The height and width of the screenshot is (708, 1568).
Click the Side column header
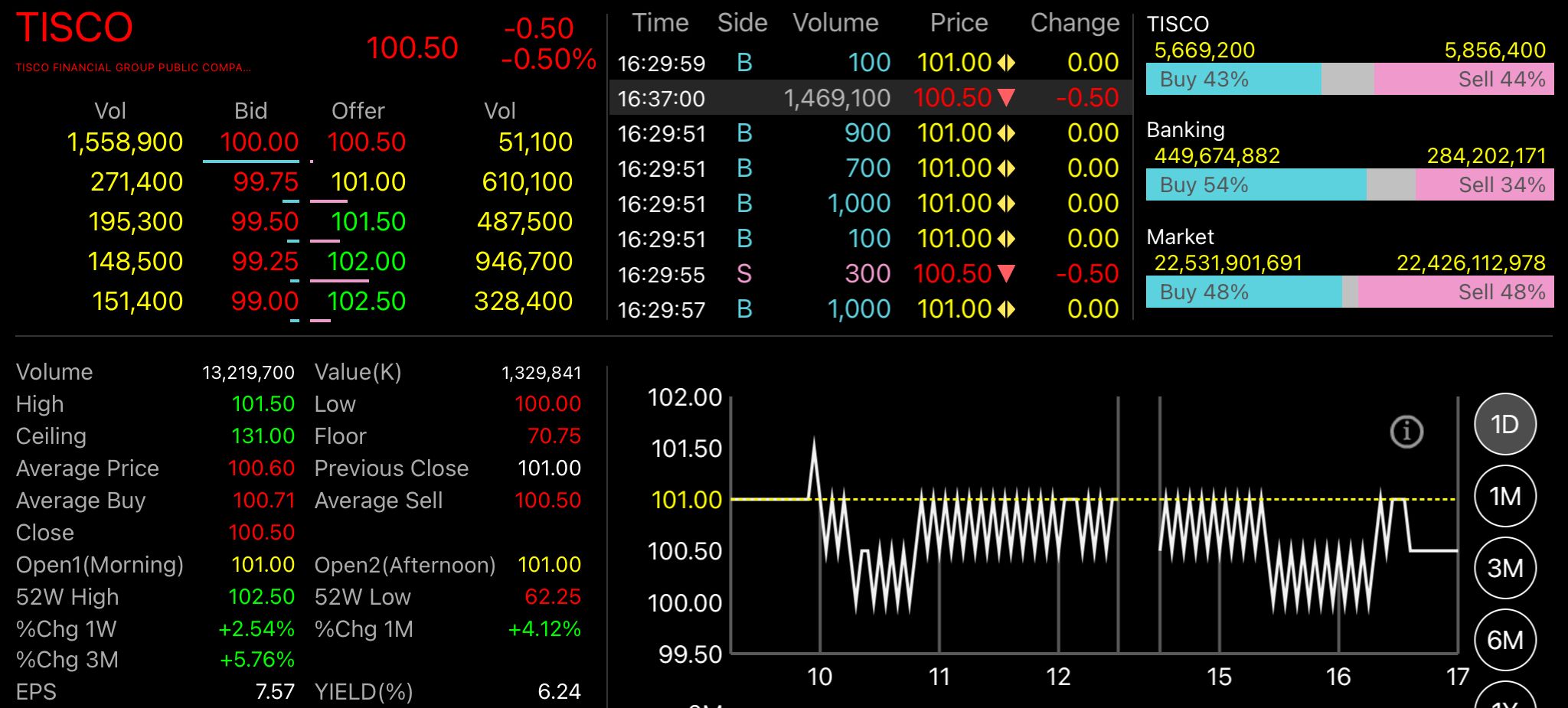pyautogui.click(x=742, y=23)
